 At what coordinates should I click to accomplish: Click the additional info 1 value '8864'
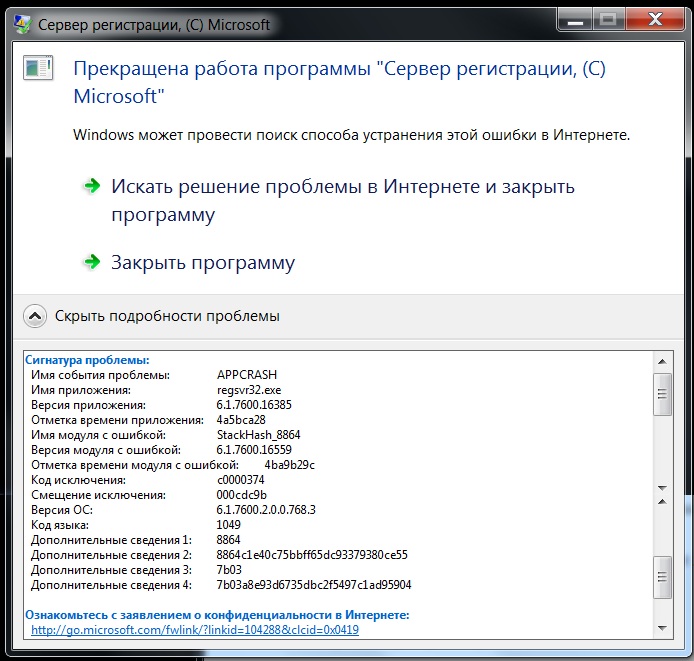(228, 540)
